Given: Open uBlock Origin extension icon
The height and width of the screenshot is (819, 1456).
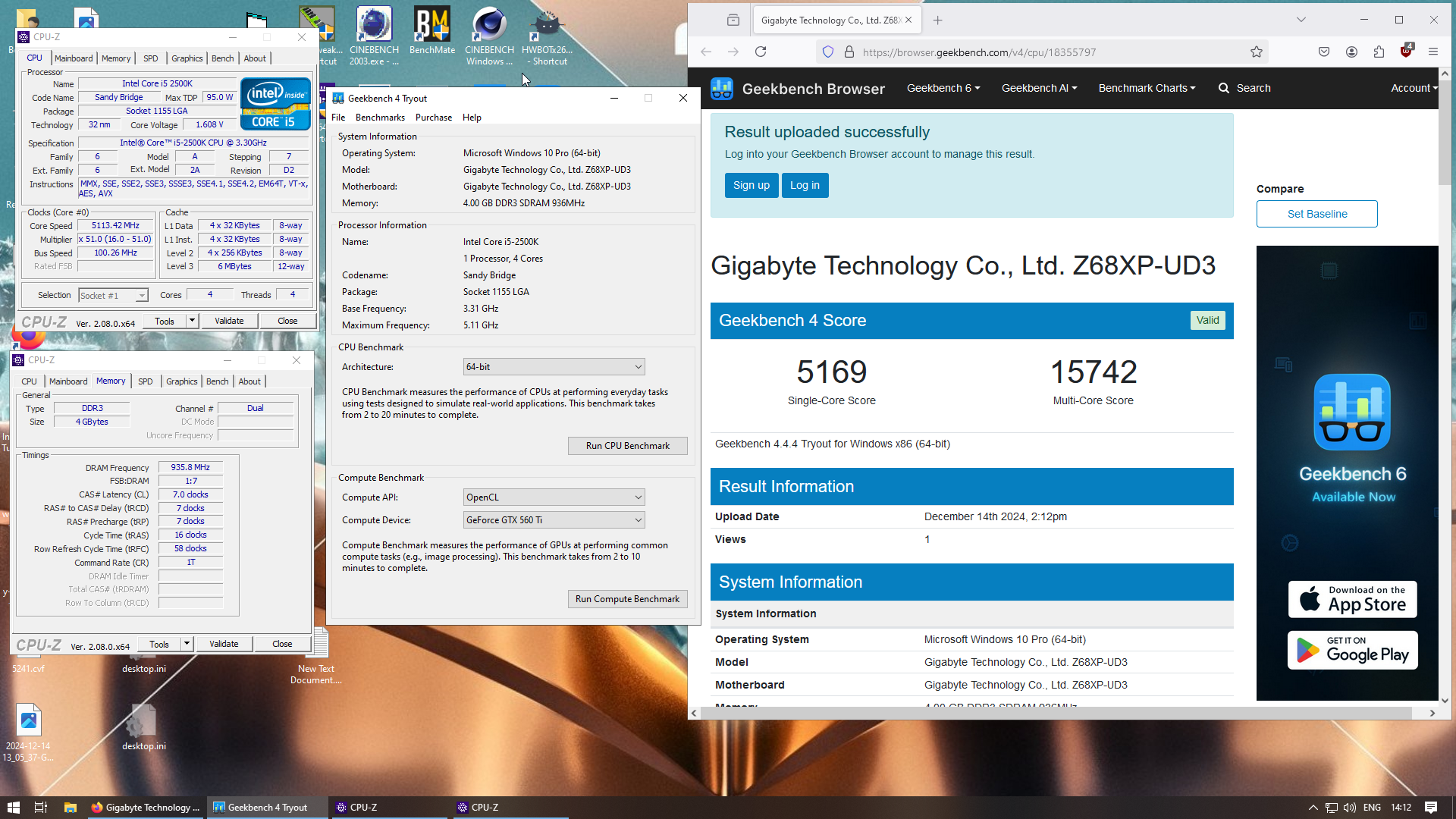Looking at the screenshot, I should tap(1406, 52).
